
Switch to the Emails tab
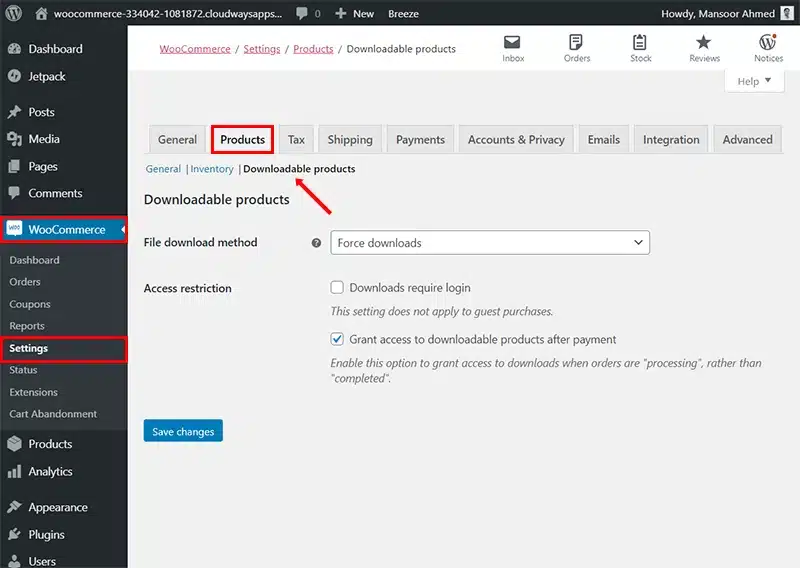pyautogui.click(x=604, y=139)
